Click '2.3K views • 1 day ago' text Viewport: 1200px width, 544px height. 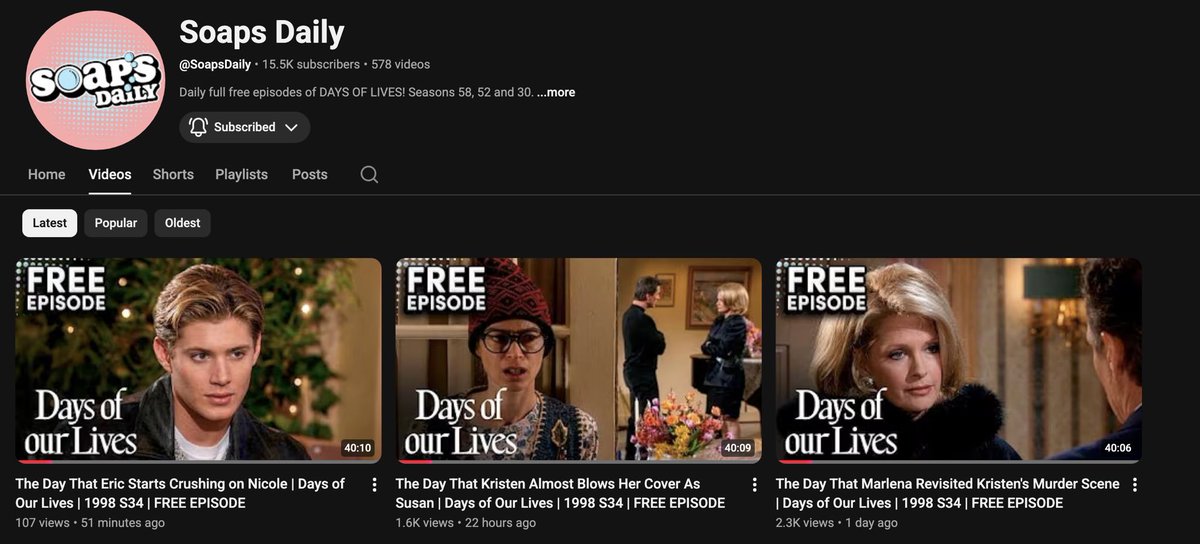coord(837,523)
